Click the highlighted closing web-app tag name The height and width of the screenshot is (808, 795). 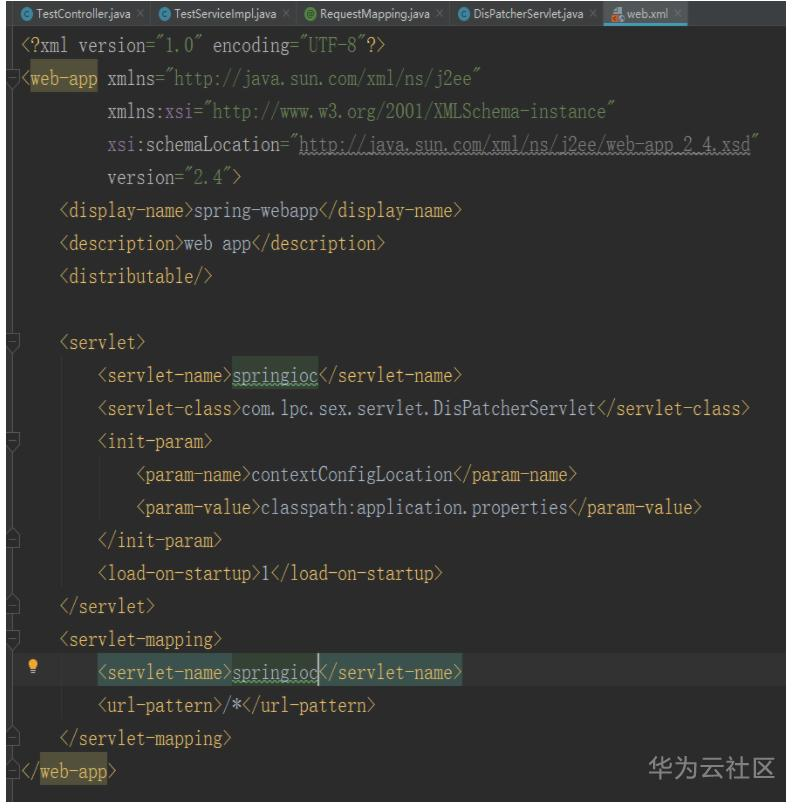[74, 771]
